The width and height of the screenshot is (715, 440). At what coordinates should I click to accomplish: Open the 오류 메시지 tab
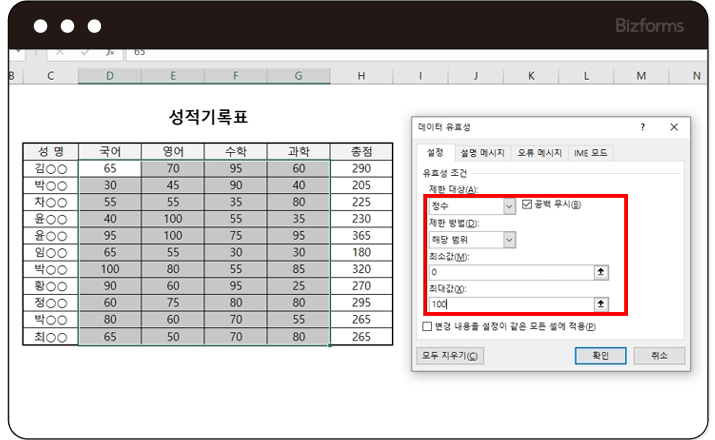(539, 153)
